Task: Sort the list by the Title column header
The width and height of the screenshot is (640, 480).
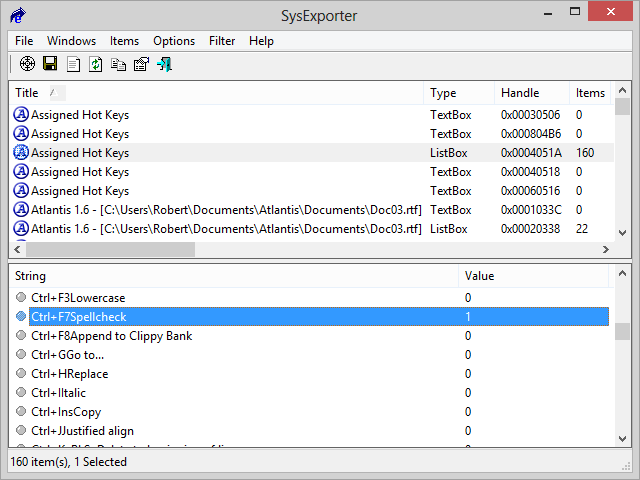Action: [x=27, y=93]
